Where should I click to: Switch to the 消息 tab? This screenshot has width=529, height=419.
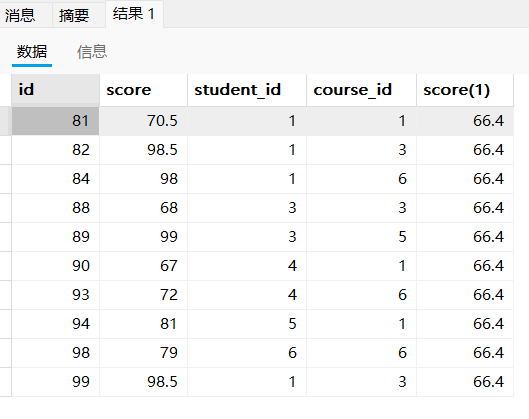[20, 15]
